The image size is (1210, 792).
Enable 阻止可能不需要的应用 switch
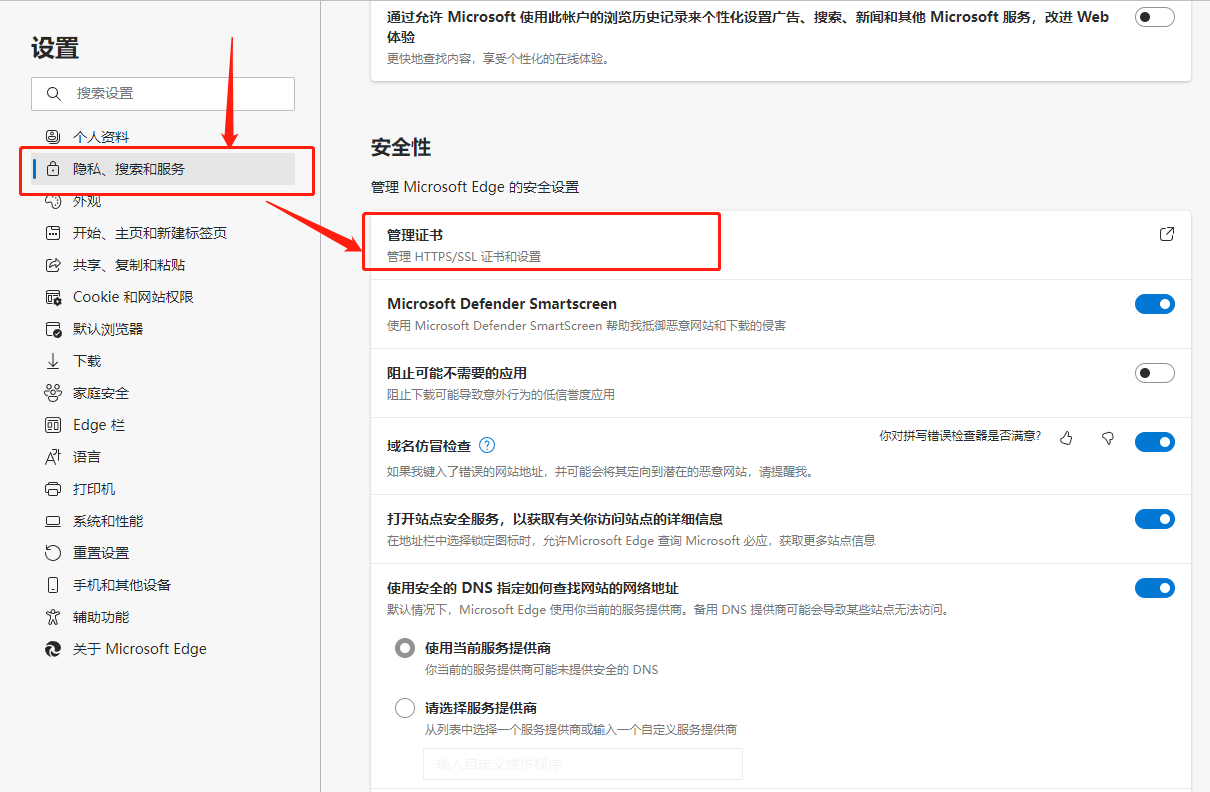pyautogui.click(x=1154, y=373)
